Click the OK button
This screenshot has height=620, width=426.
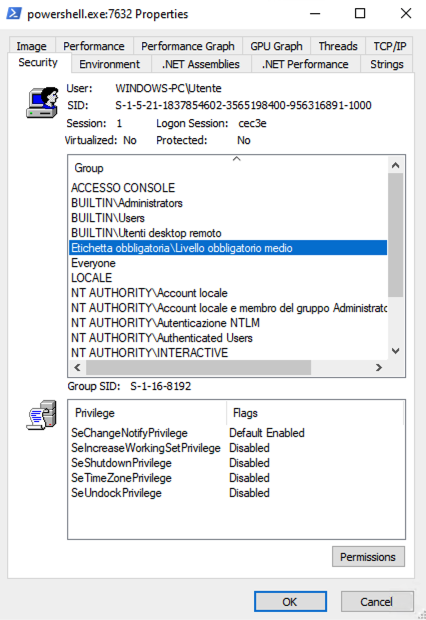point(290,601)
